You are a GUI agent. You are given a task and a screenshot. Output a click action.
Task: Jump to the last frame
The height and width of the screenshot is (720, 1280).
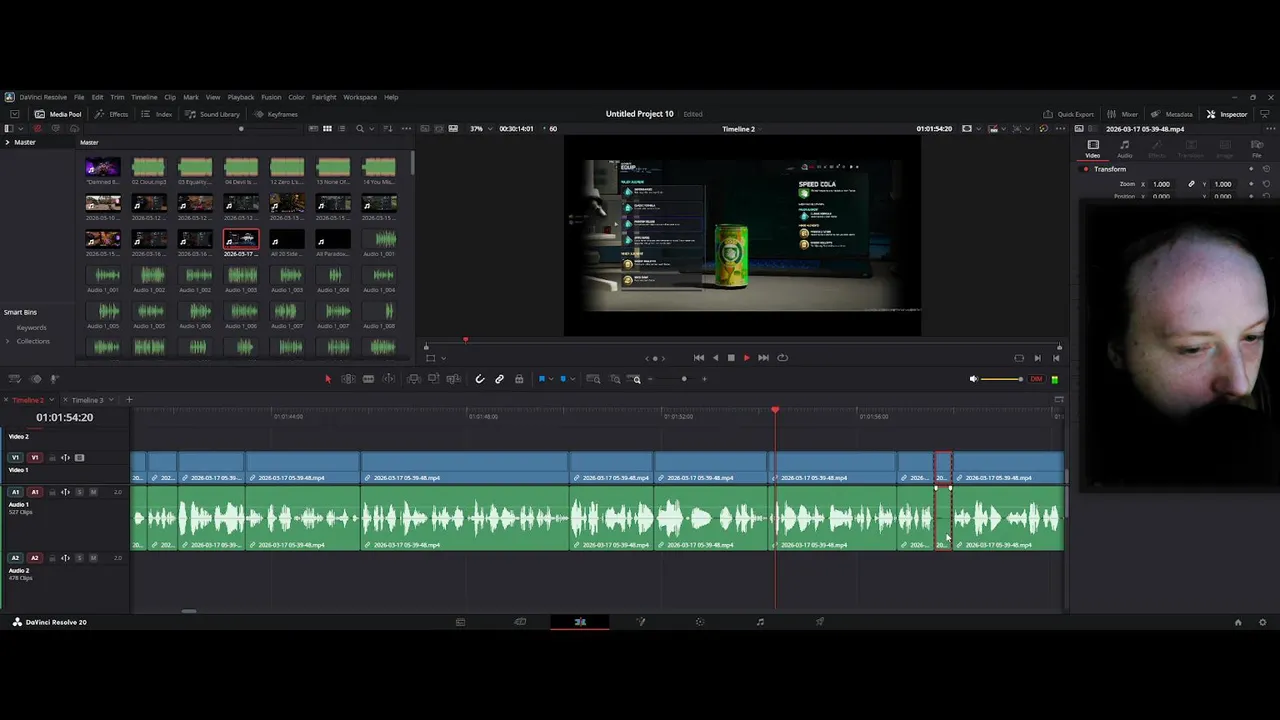point(763,358)
